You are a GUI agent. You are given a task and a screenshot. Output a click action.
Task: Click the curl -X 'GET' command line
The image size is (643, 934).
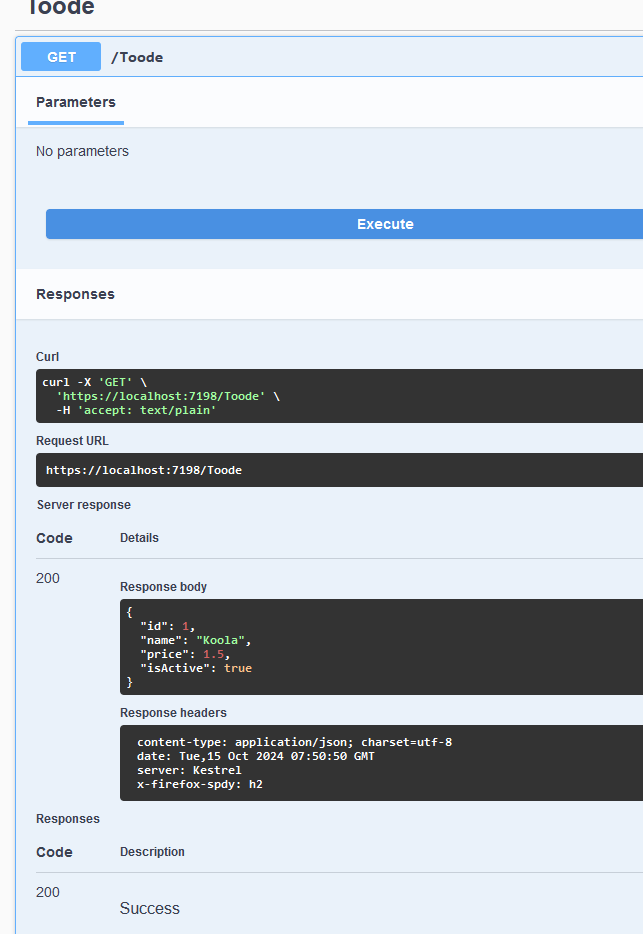pyautogui.click(x=94, y=382)
